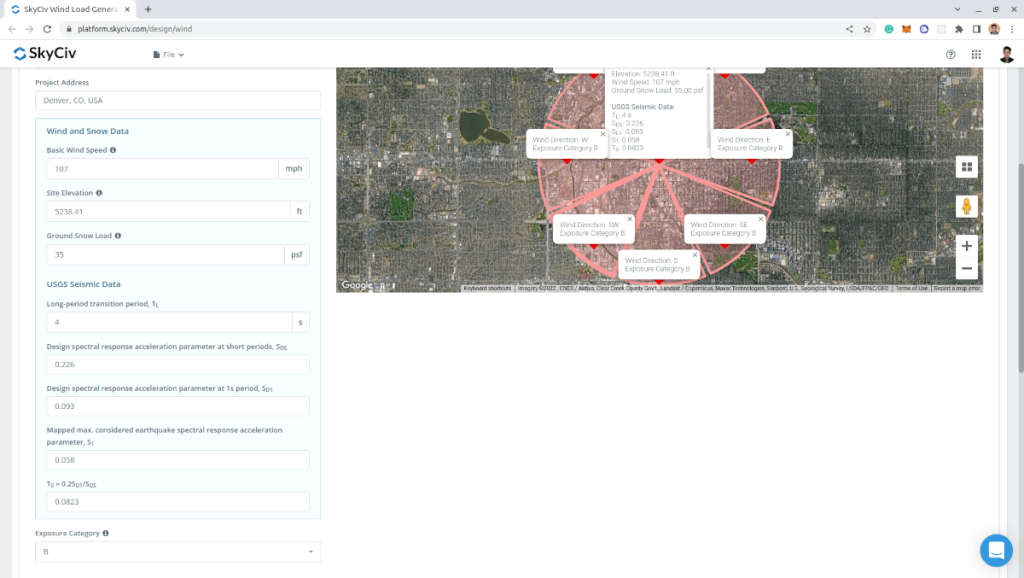Expand the Exposure Category dropdown
This screenshot has width=1024, height=578.
178,552
